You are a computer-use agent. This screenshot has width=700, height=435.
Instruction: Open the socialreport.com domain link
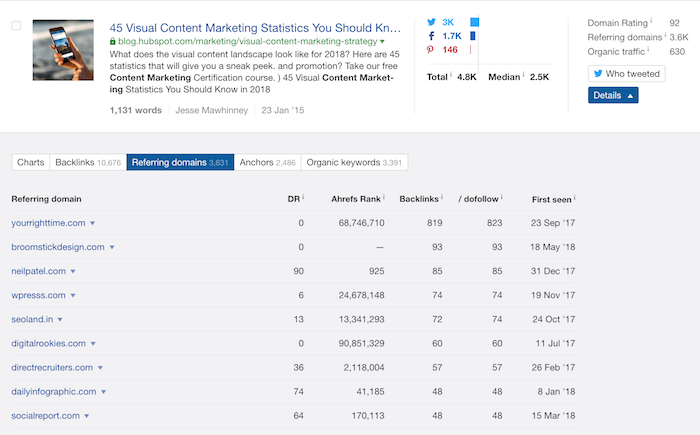click(x=46, y=416)
